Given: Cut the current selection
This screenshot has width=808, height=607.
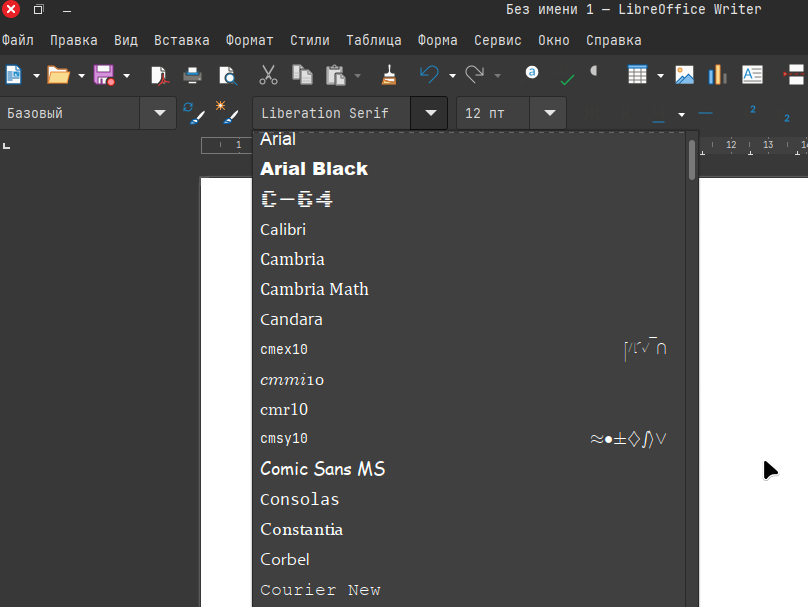Looking at the screenshot, I should (x=268, y=74).
